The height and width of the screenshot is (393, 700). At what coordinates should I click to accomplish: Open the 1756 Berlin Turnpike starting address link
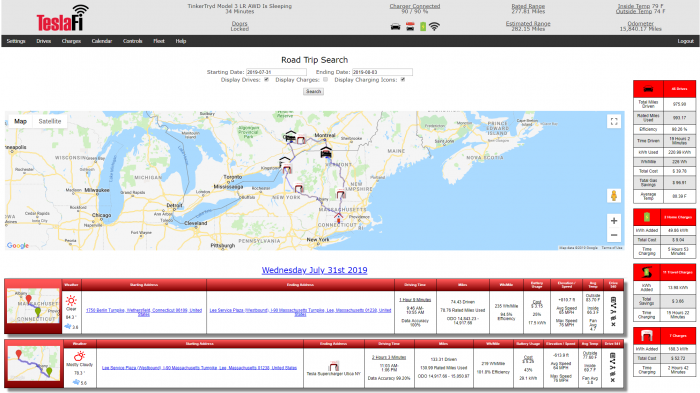144,312
